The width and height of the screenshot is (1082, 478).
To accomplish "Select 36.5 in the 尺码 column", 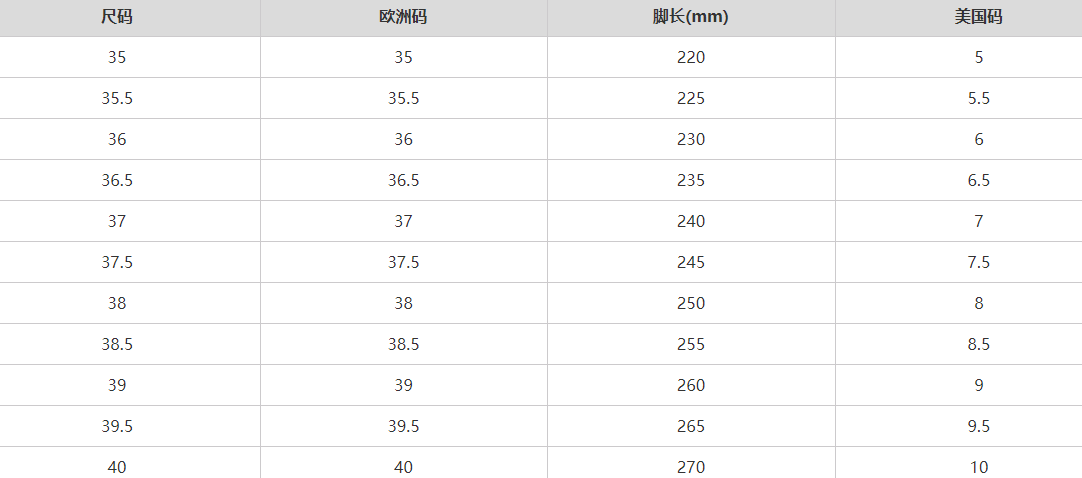I will pos(117,180).
